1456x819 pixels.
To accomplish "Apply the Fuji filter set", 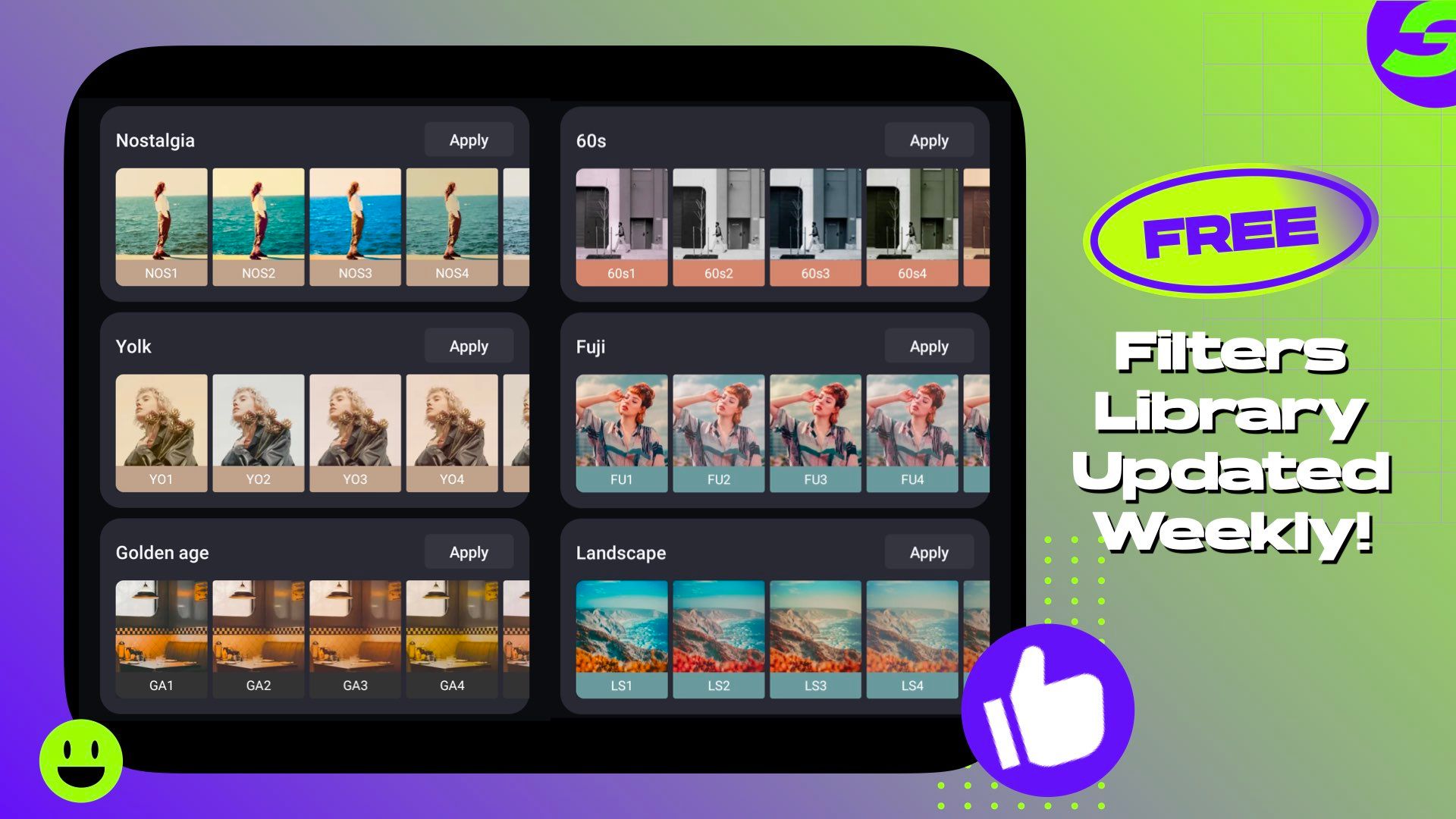I will point(928,346).
